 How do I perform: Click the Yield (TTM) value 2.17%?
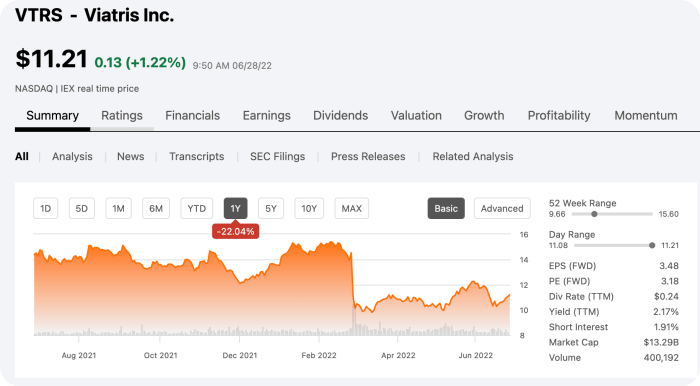pos(665,311)
